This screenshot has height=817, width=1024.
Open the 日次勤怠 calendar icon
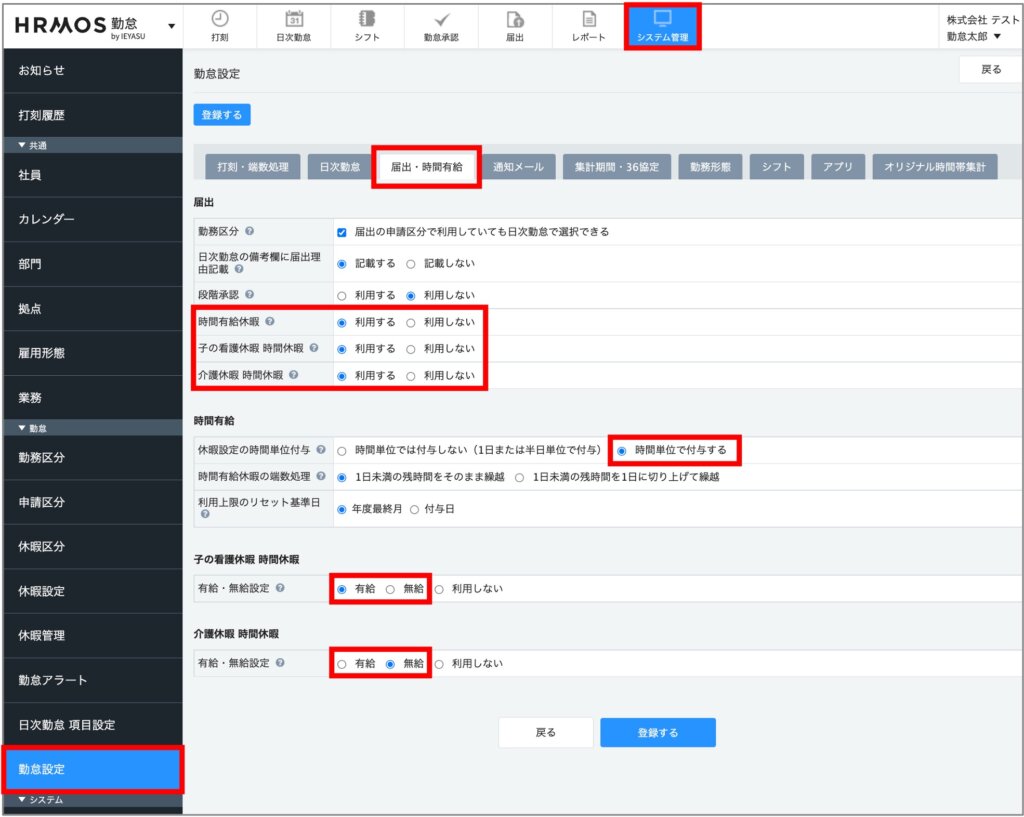tap(294, 19)
